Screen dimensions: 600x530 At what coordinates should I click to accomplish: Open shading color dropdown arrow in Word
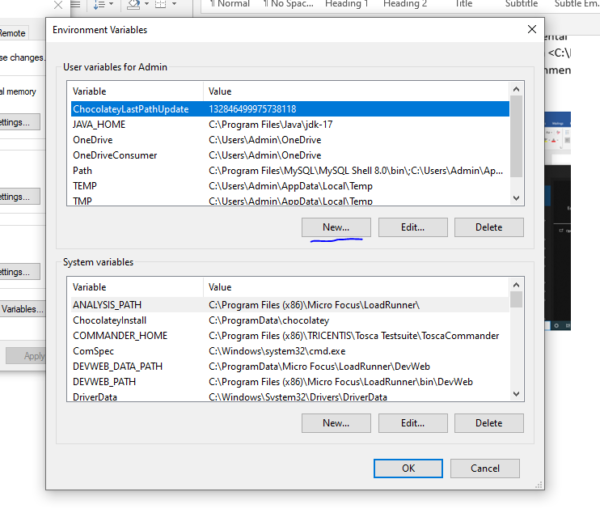[x=147, y=4]
